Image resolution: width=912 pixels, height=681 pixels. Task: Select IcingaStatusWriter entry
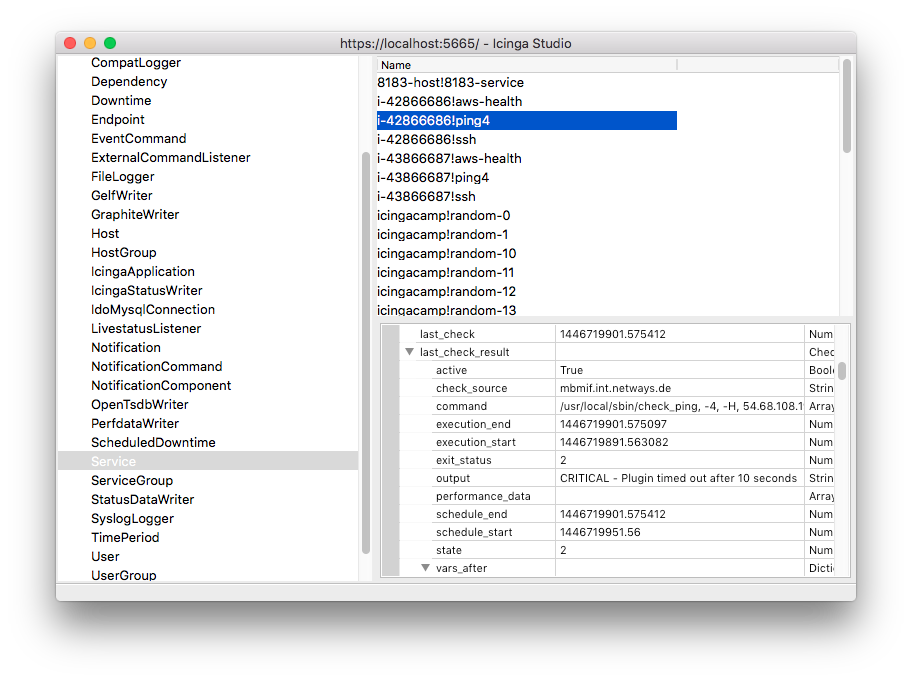click(x=147, y=291)
